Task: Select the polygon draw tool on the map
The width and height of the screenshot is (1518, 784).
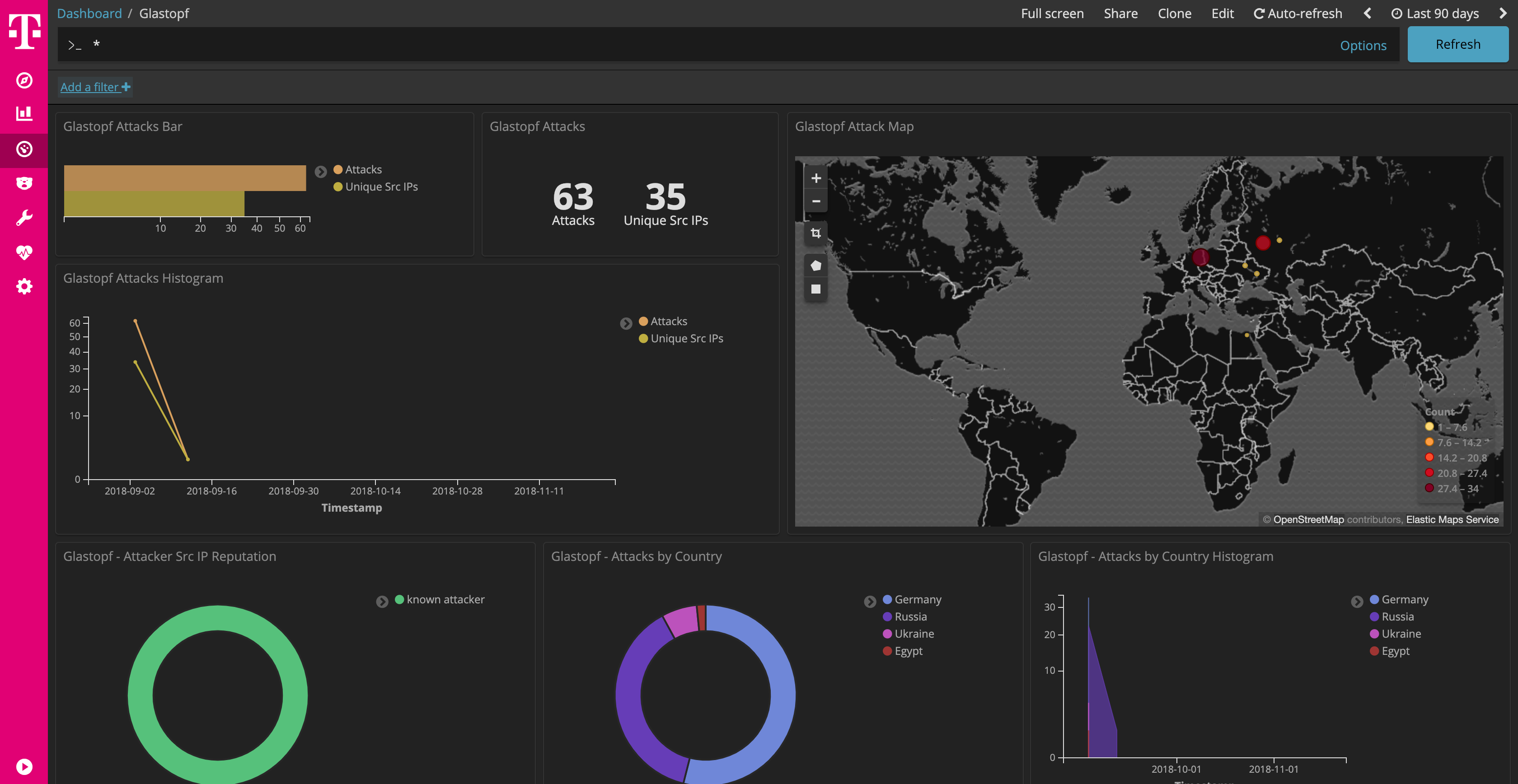Action: click(815, 265)
